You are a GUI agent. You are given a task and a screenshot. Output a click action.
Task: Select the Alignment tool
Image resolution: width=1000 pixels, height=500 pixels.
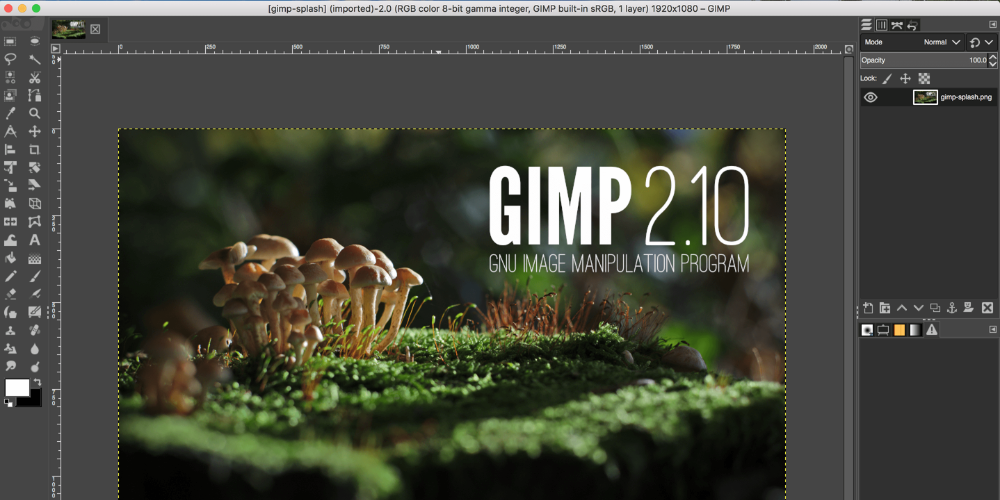pos(10,150)
